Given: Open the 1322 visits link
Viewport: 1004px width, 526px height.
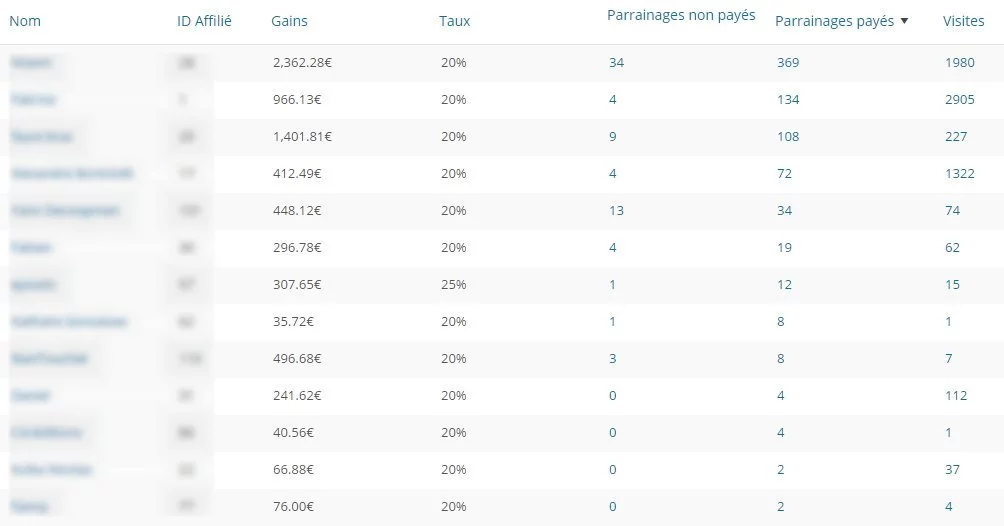Looking at the screenshot, I should point(960,174).
